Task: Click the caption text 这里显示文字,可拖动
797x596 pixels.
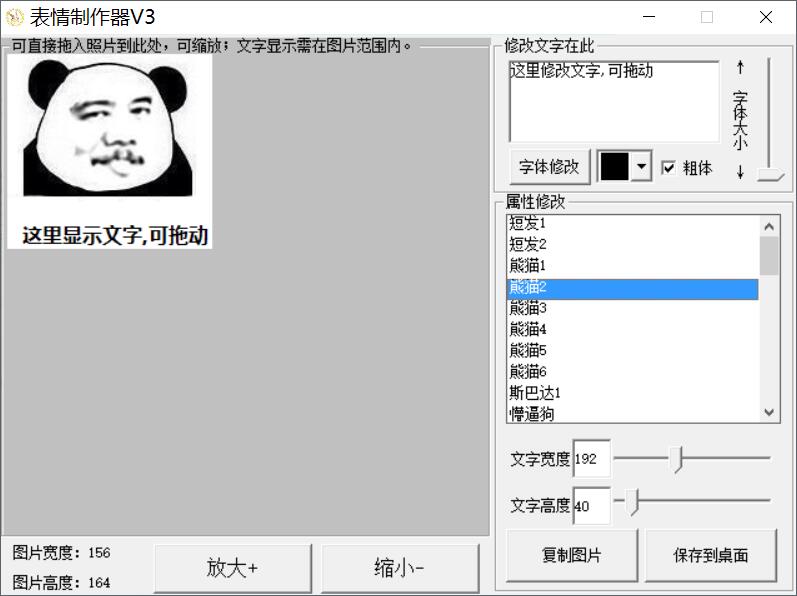Action: 115,235
